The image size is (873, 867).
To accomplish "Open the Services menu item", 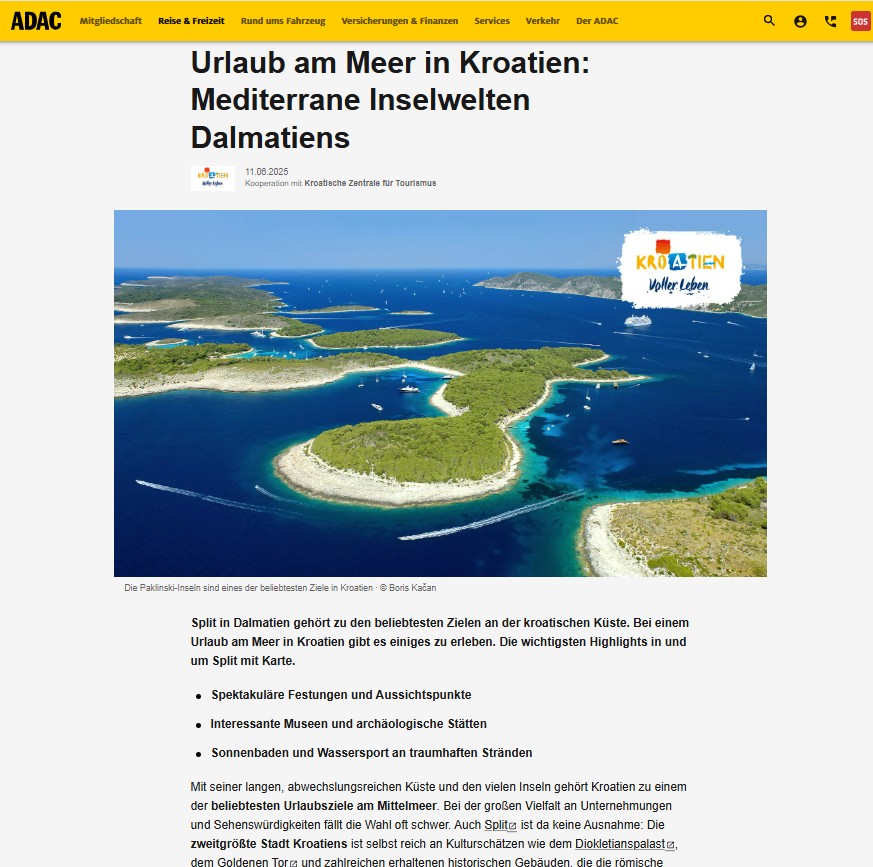I will pyautogui.click(x=492, y=21).
